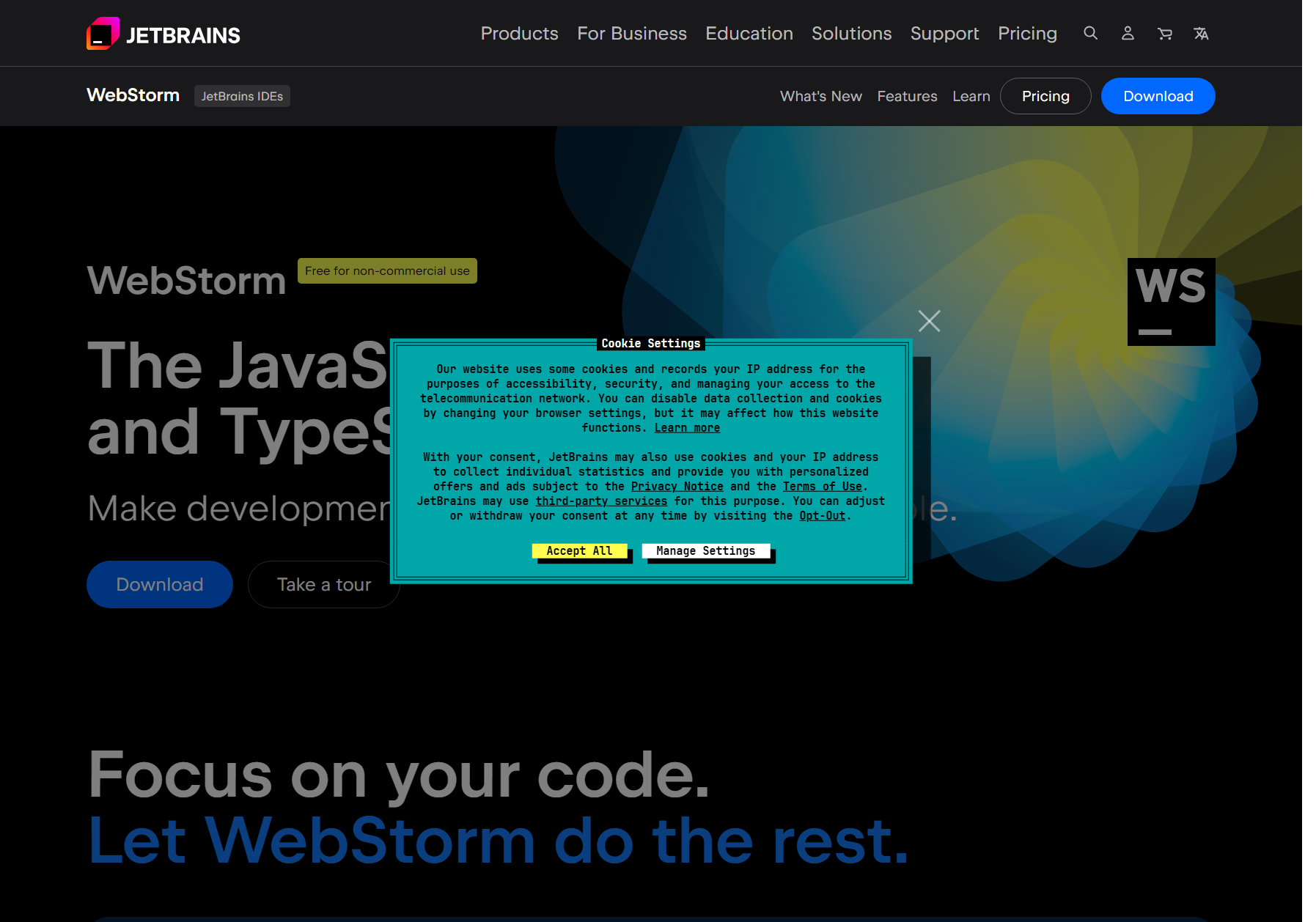Open Pricing in the top navigation
This screenshot has height=922, width=1316.
click(1027, 34)
